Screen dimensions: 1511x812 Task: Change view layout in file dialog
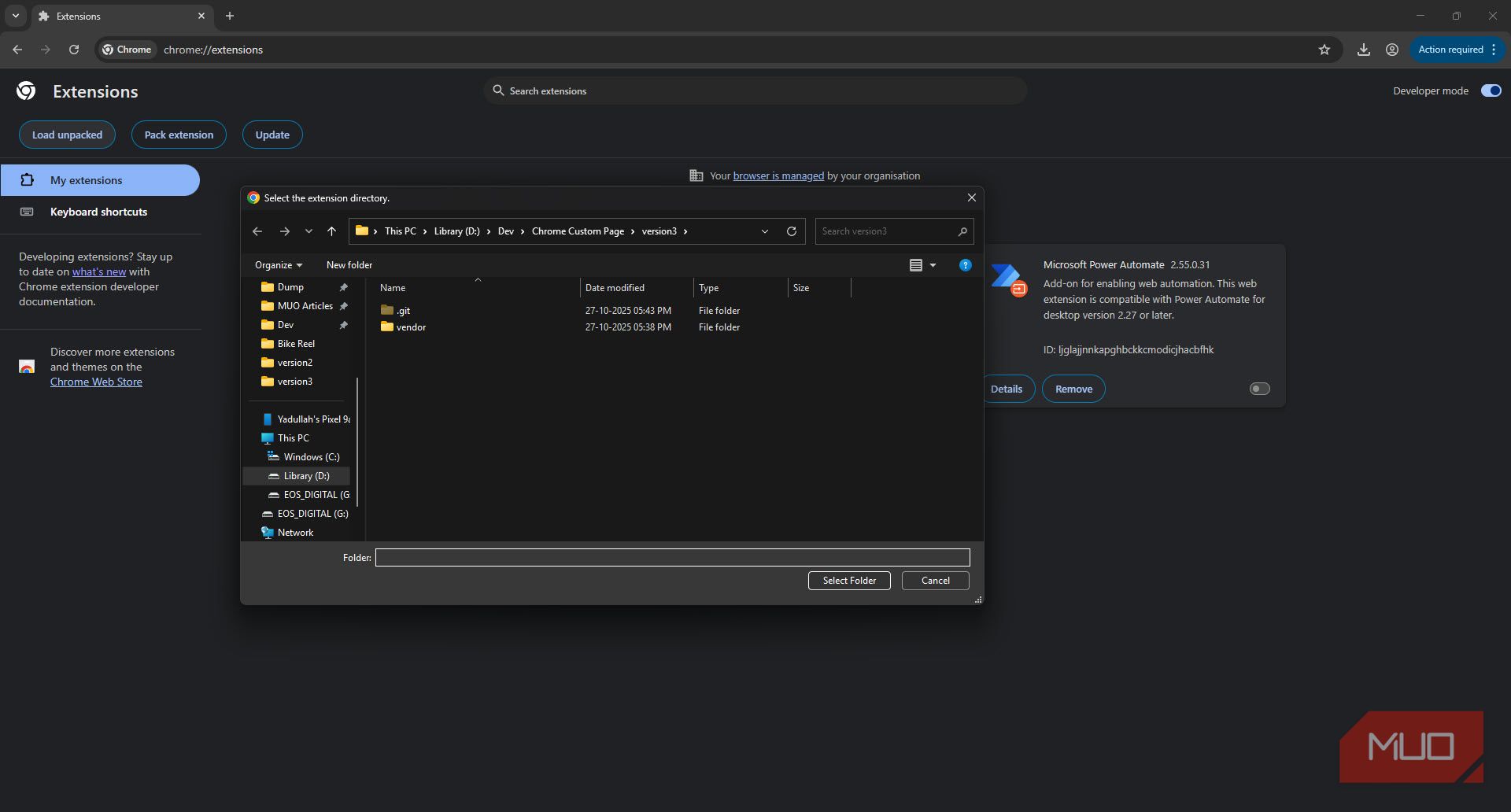pos(916,265)
